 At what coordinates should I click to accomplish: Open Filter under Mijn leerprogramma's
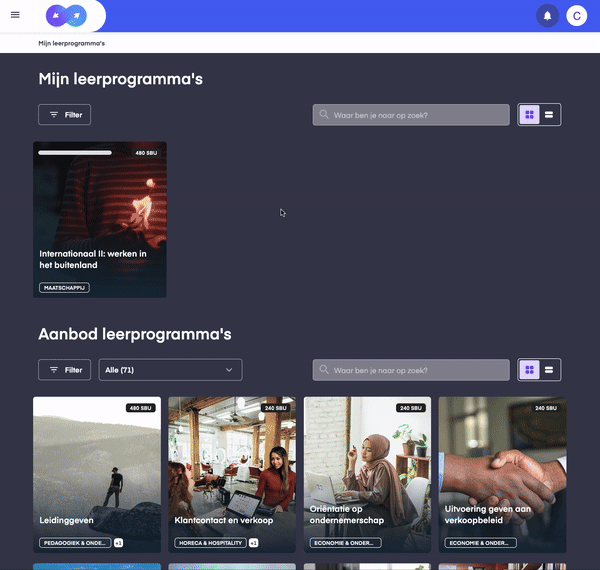click(65, 115)
